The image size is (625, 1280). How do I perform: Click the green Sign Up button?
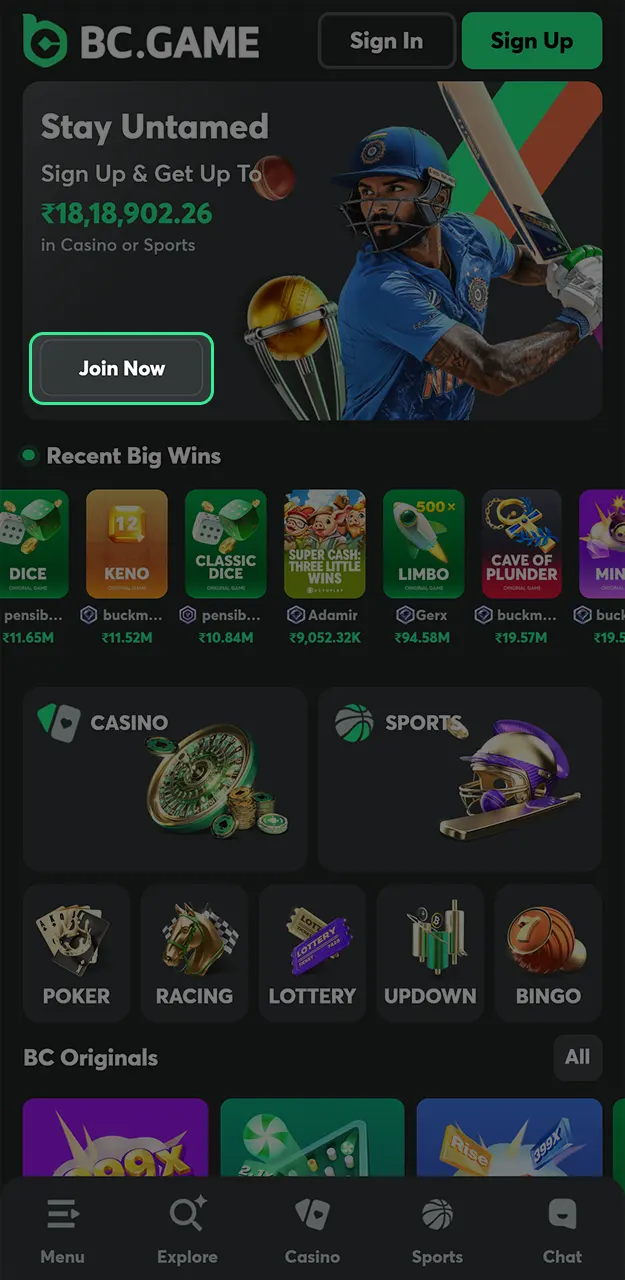click(532, 41)
